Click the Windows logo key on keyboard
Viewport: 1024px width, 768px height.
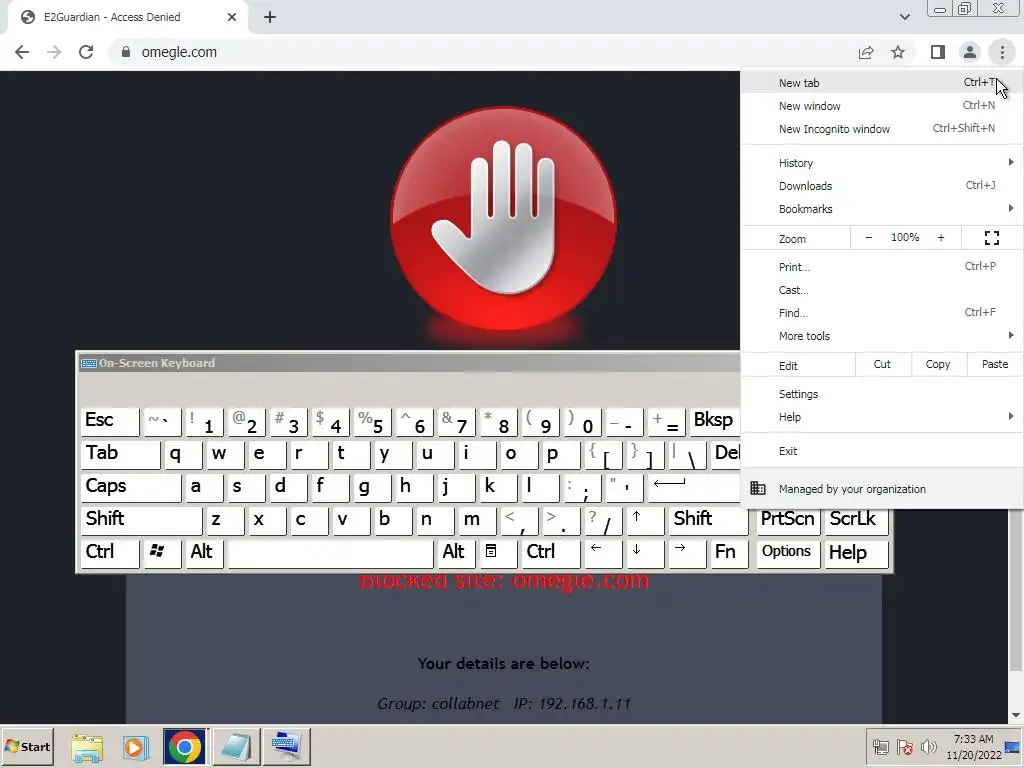click(x=162, y=553)
